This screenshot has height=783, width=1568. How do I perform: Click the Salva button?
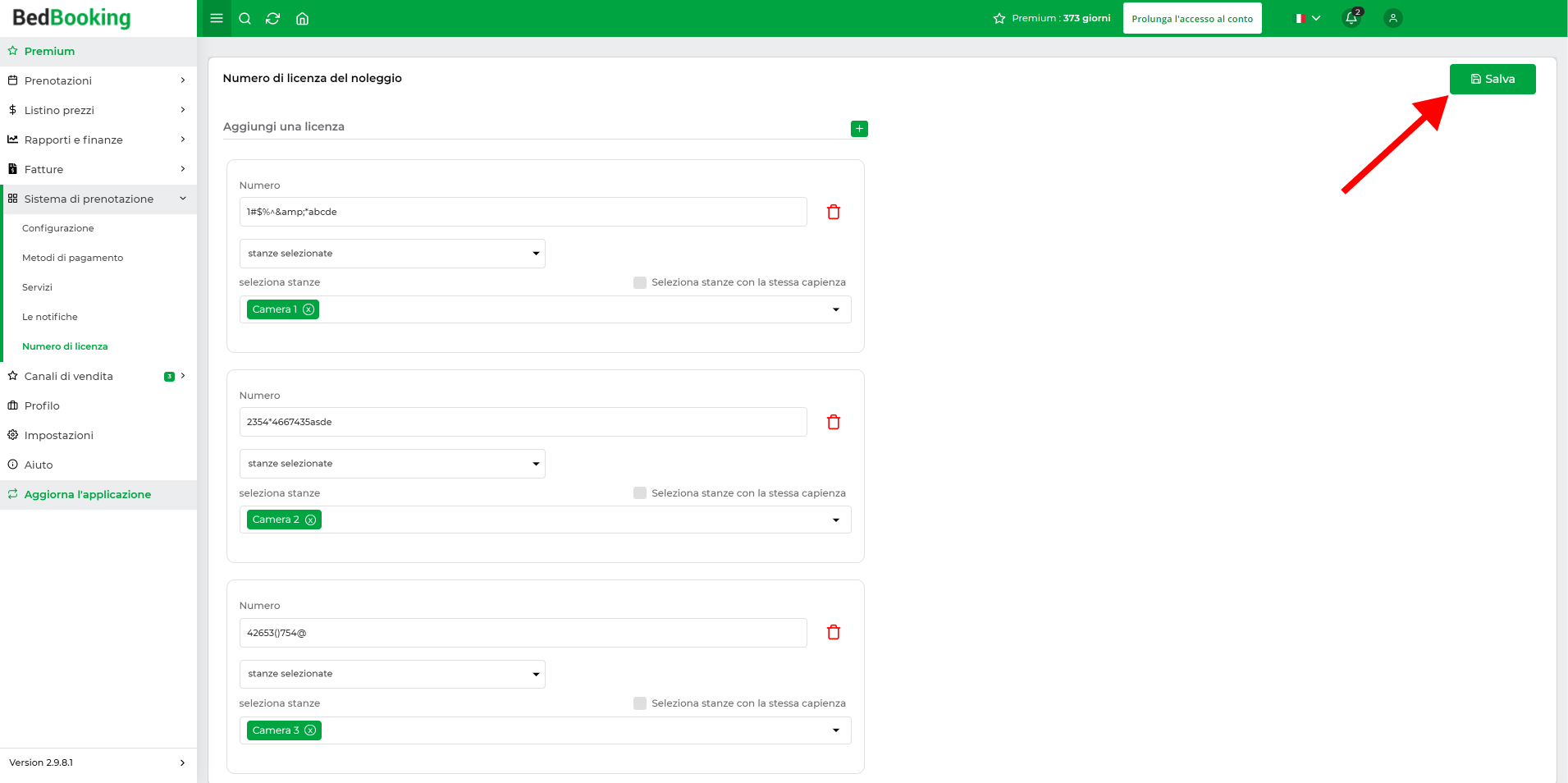tap(1493, 79)
